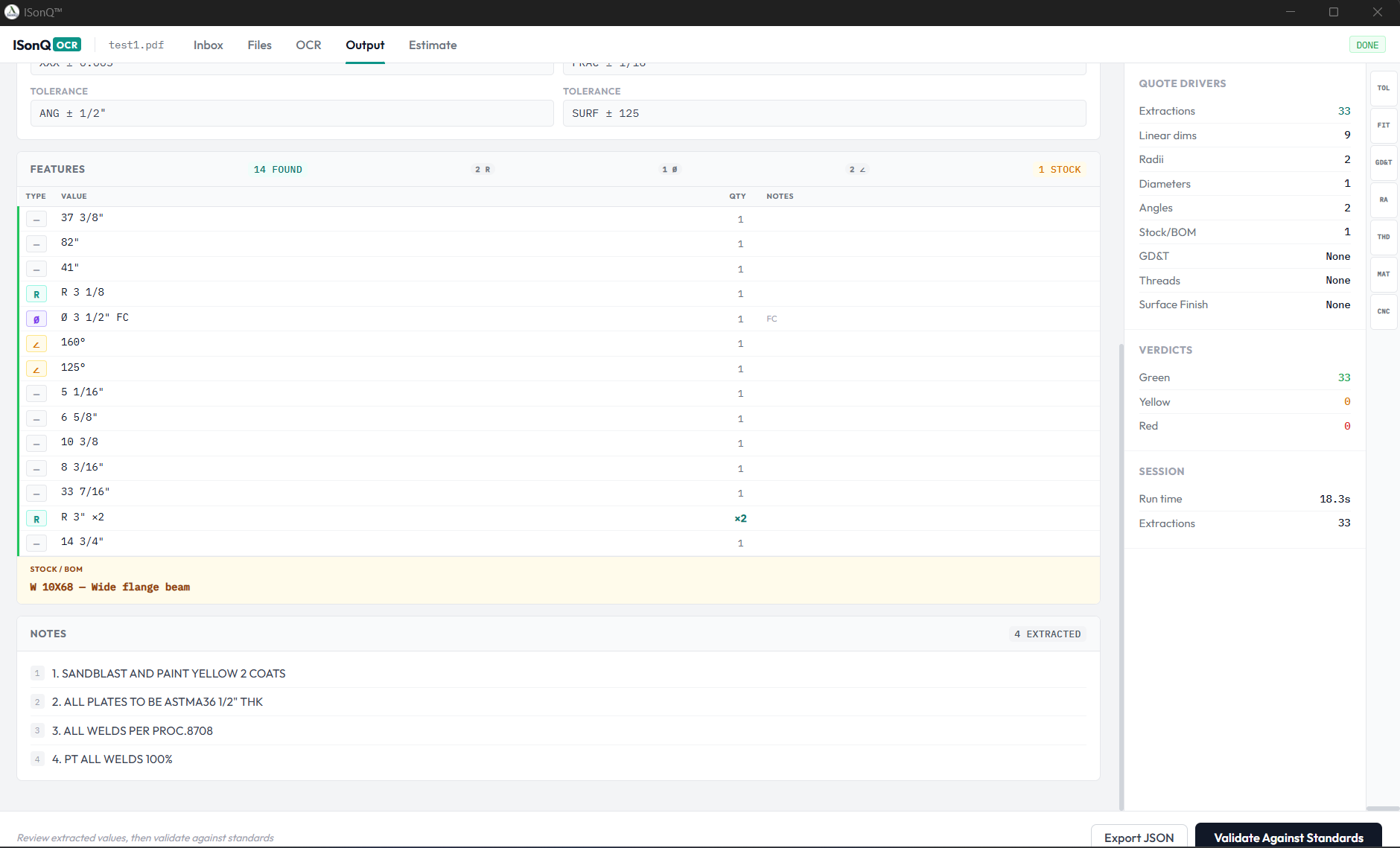Click the QTY column header
The image size is (1400, 848).
click(737, 197)
